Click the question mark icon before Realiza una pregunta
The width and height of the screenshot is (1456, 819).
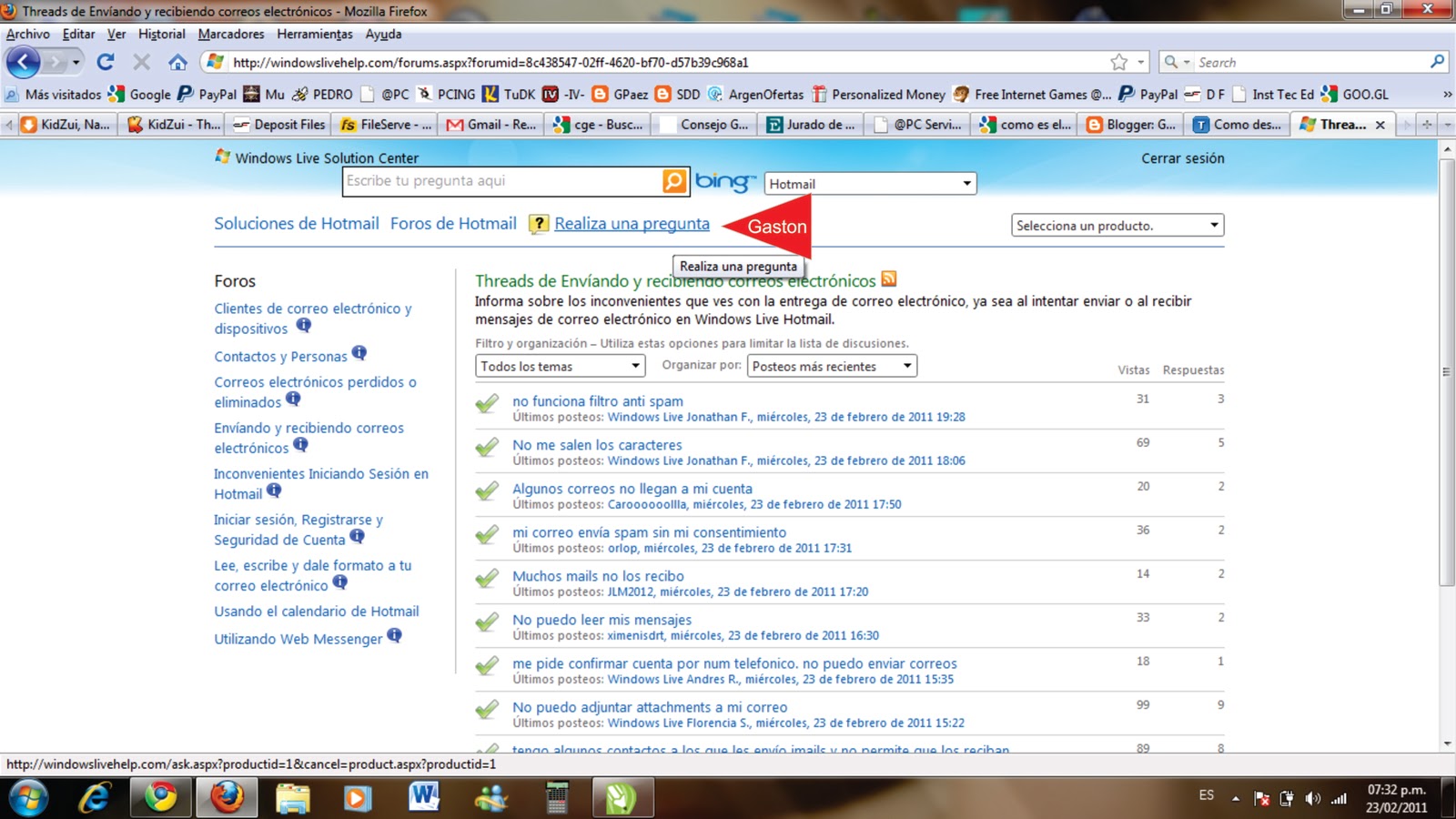pos(539,224)
